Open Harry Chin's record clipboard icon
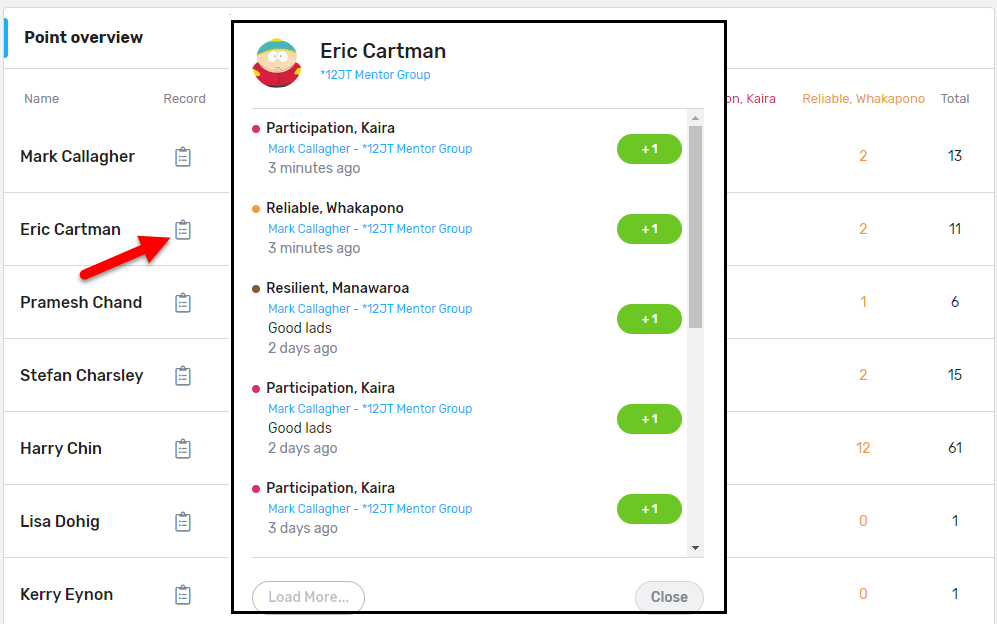The image size is (997, 626). (182, 449)
